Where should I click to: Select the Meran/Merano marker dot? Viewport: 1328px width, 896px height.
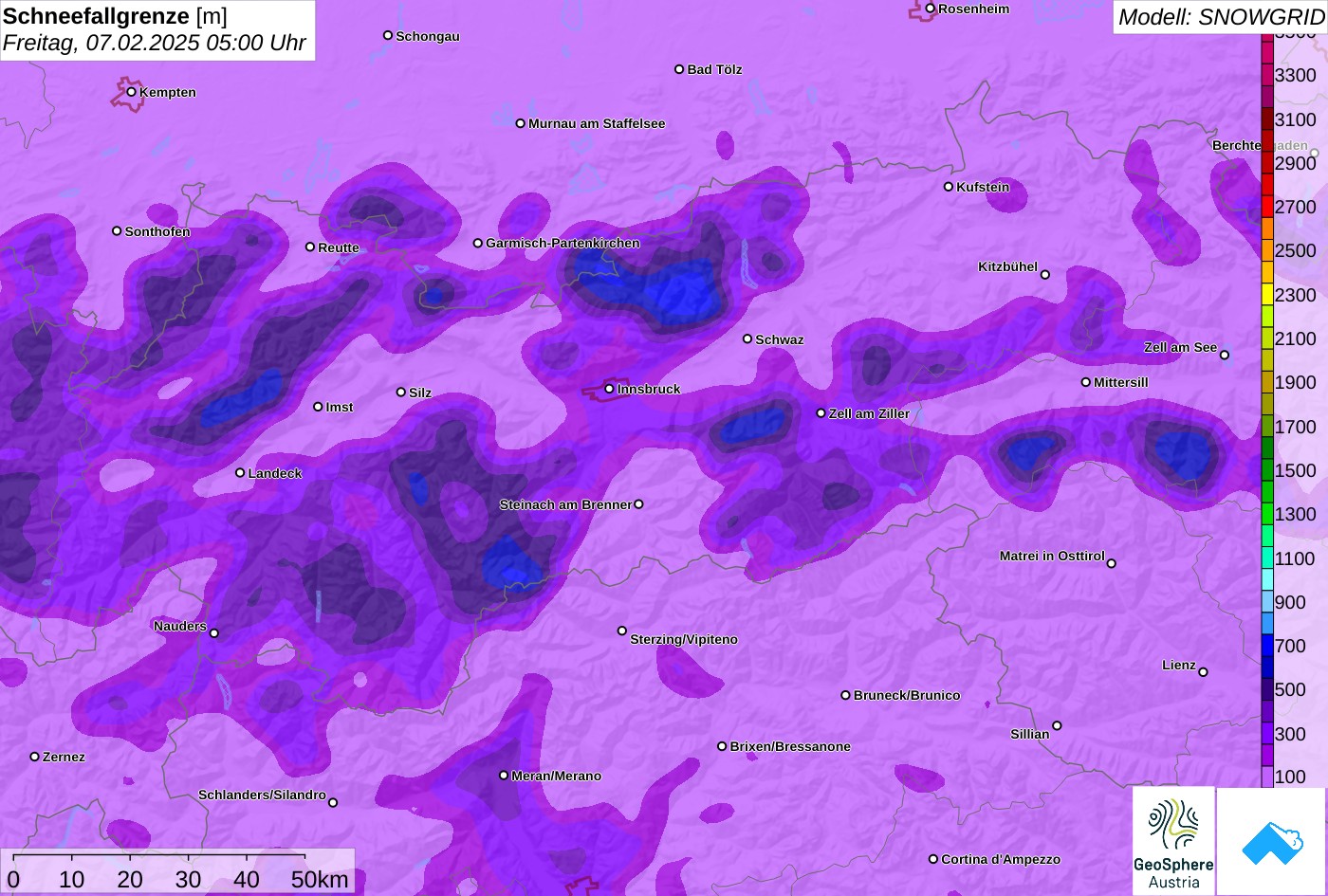[x=504, y=776]
